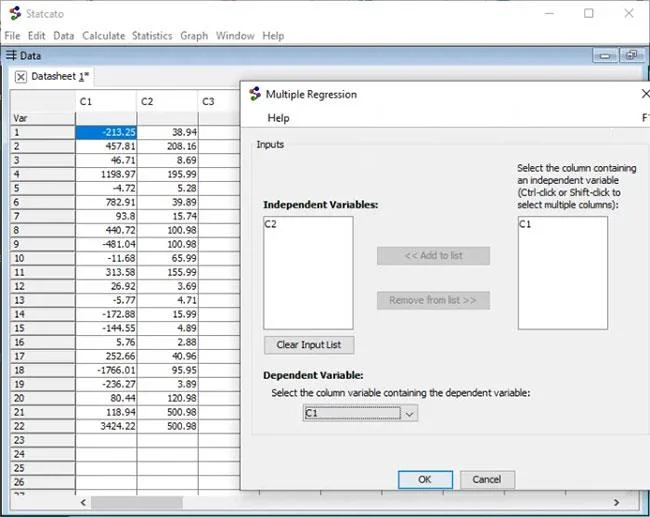Click the OK button
650x517 pixels.
click(x=425, y=480)
